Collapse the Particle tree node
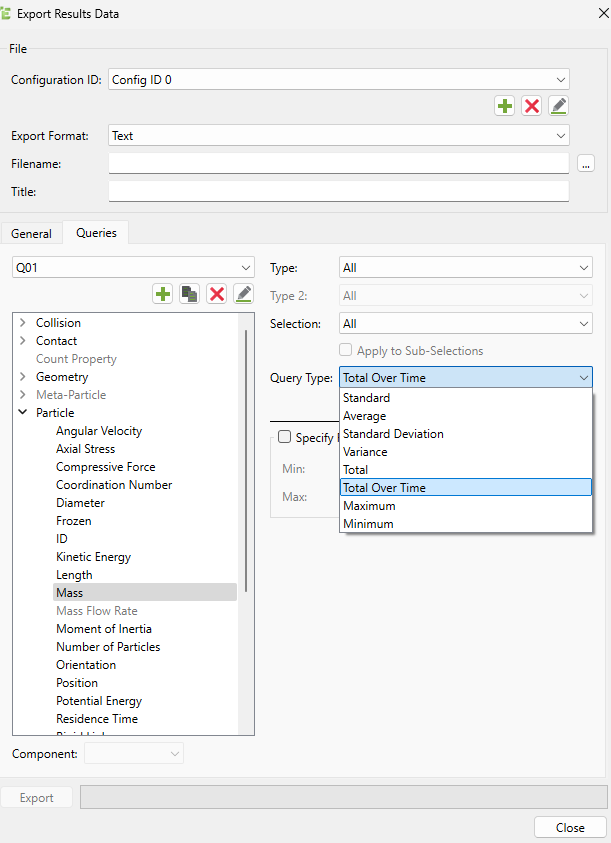The width and height of the screenshot is (611, 843). tap(23, 412)
